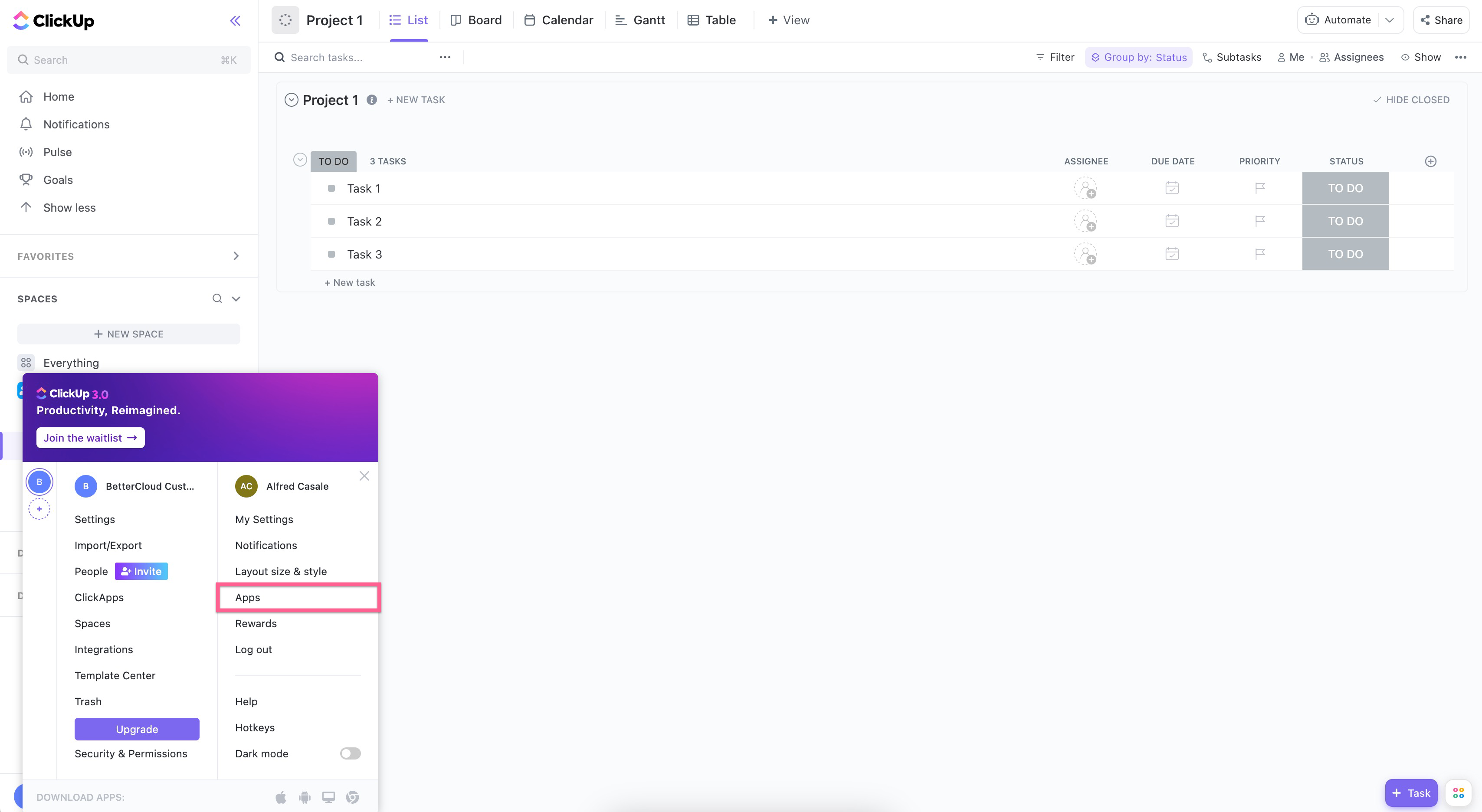1482x812 pixels.
Task: Click the Upgrade button
Action: tap(136, 729)
